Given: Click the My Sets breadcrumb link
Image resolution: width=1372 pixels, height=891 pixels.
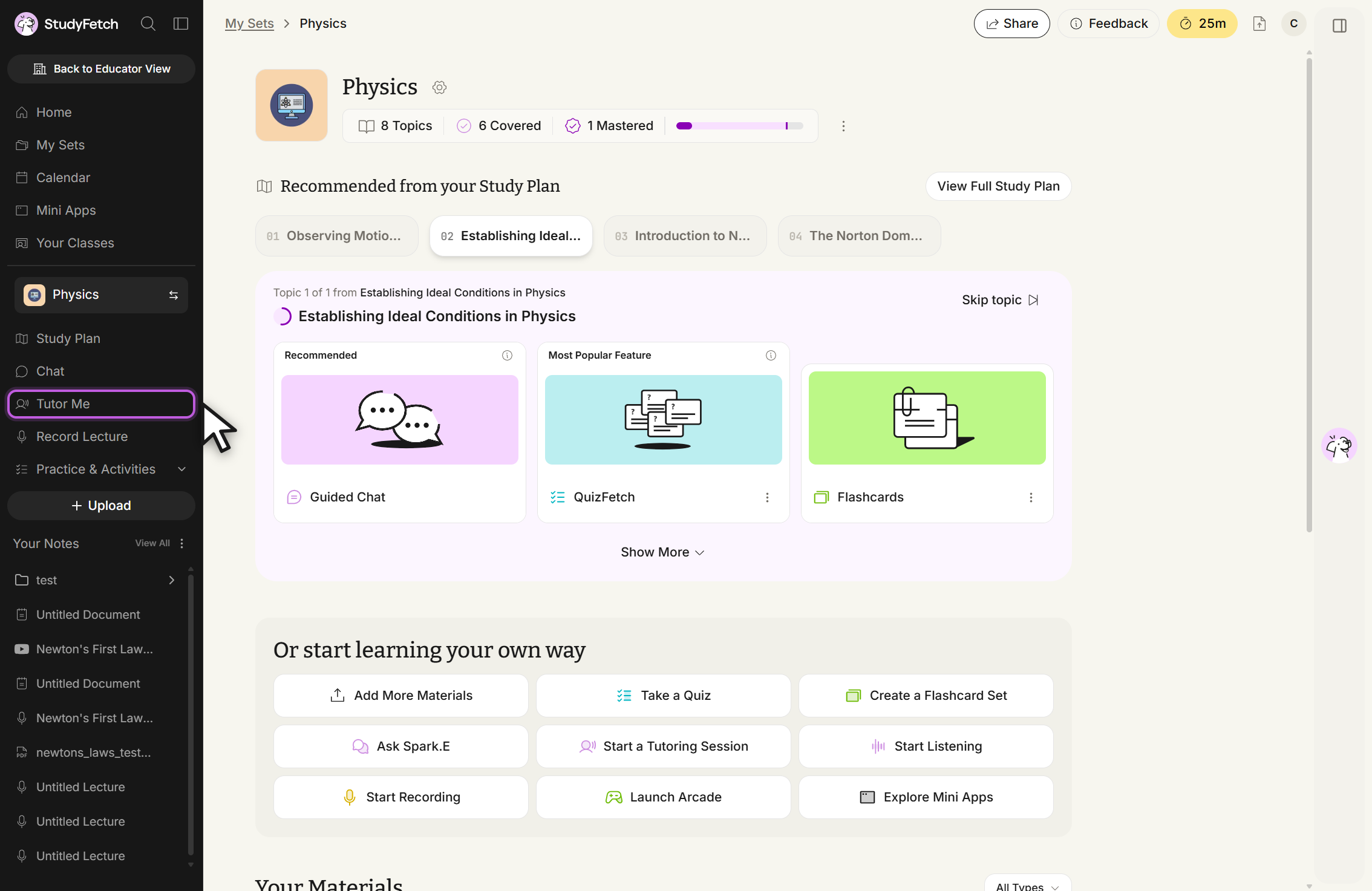Looking at the screenshot, I should point(249,24).
